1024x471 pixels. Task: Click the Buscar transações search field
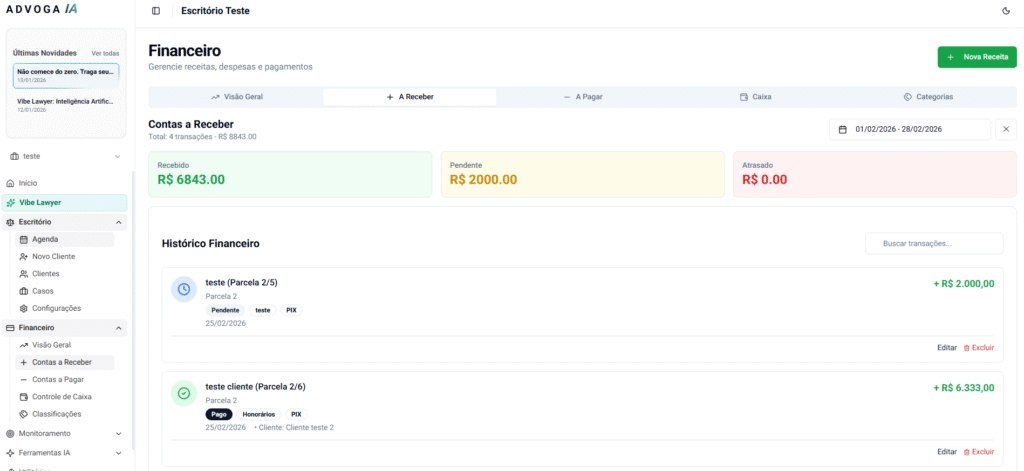[x=934, y=244]
